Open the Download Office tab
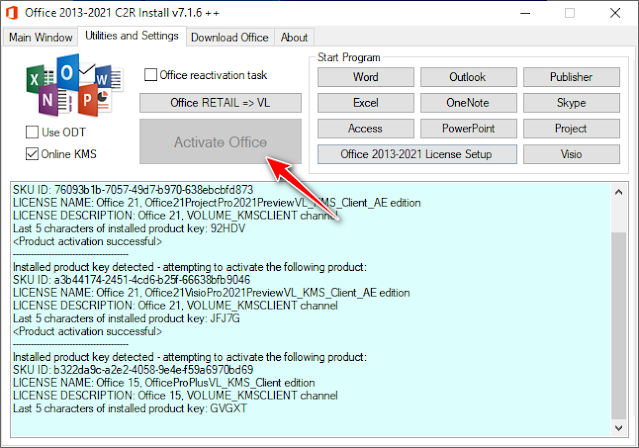The image size is (639, 448). point(229,38)
